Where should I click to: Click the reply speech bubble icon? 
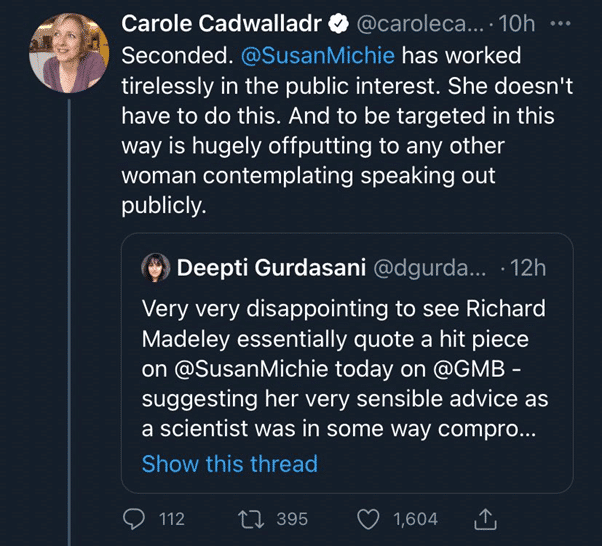point(133,518)
